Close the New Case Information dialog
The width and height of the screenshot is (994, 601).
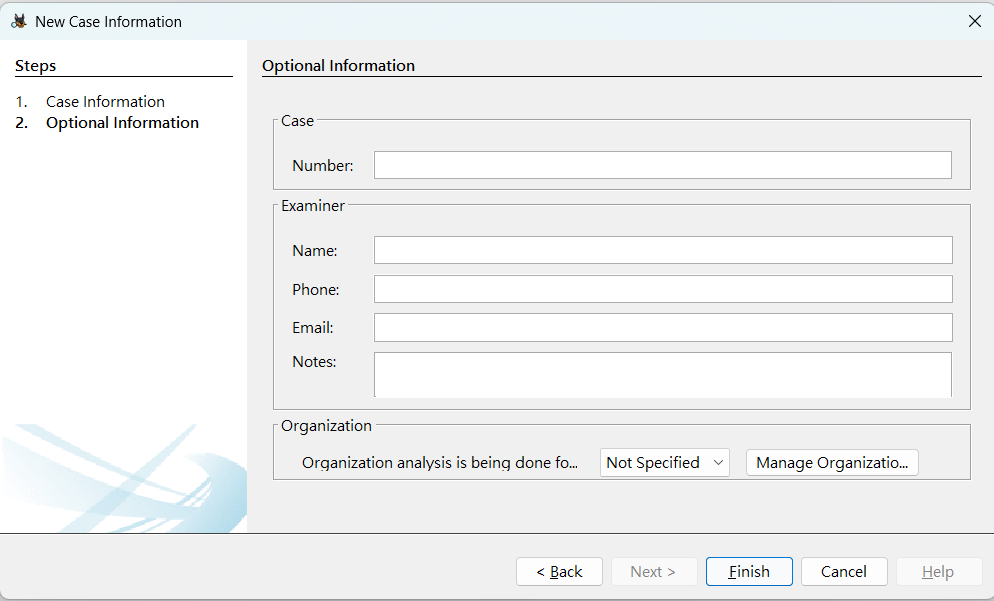tap(975, 21)
